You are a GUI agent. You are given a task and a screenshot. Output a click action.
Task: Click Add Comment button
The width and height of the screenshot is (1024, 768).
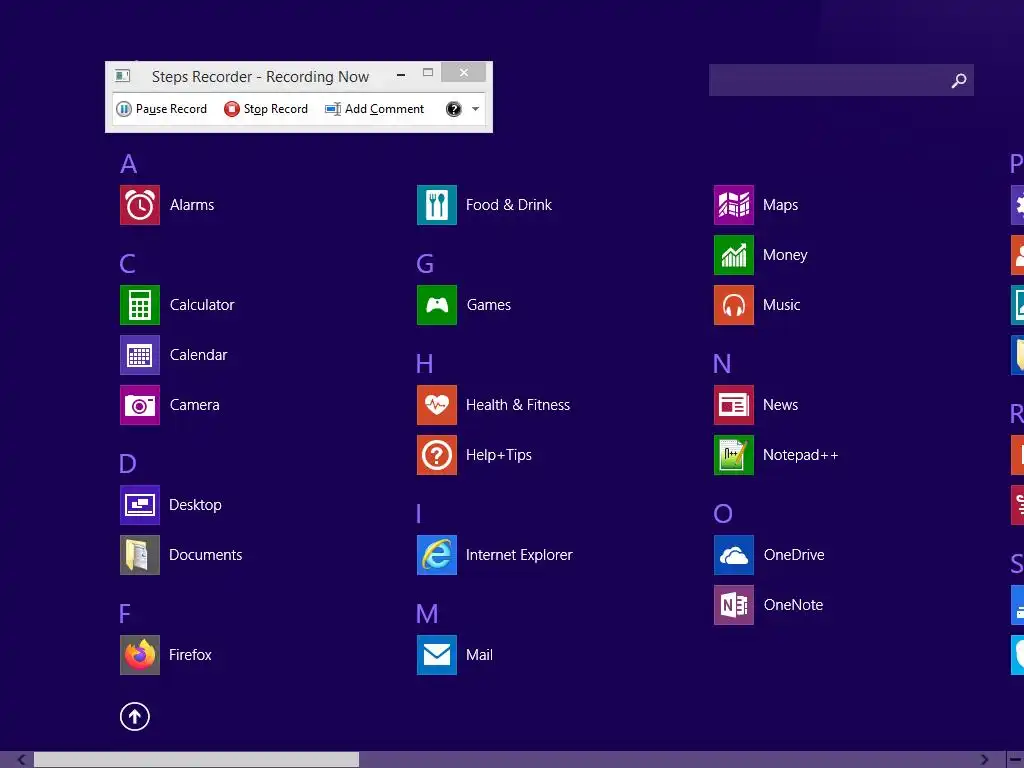375,109
